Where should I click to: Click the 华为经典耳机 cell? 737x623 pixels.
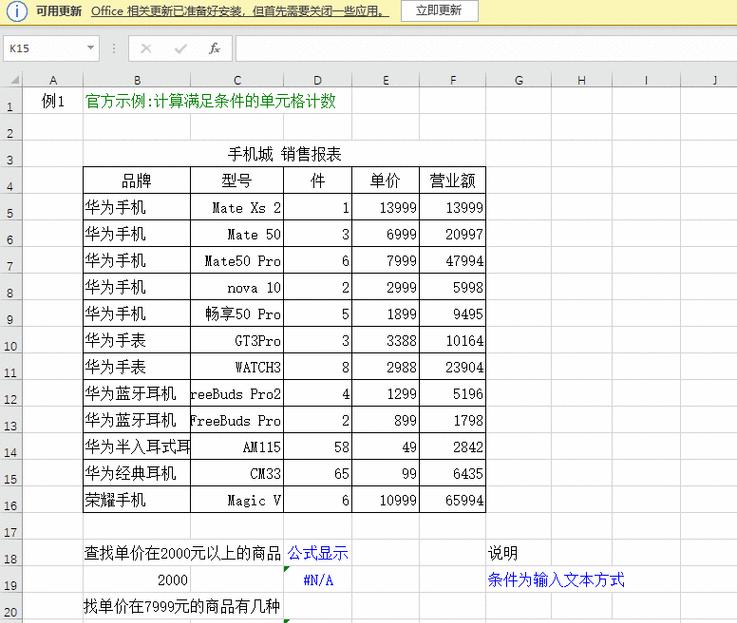137,473
